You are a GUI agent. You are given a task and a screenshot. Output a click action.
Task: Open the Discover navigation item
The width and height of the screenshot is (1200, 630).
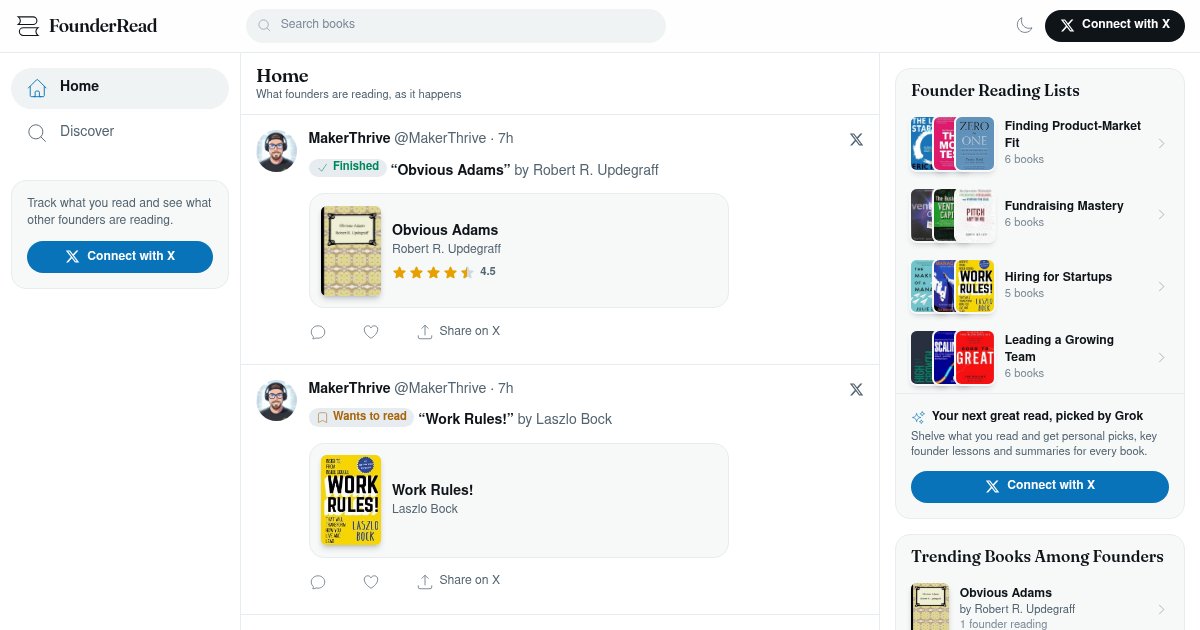coord(120,132)
